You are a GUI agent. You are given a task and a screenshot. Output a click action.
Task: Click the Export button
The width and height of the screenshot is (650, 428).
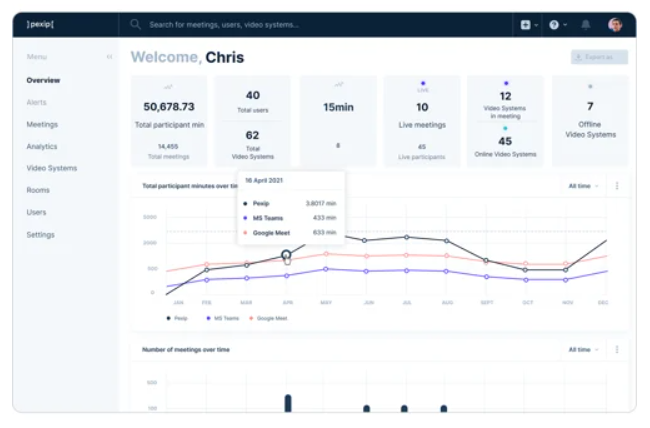(599, 58)
